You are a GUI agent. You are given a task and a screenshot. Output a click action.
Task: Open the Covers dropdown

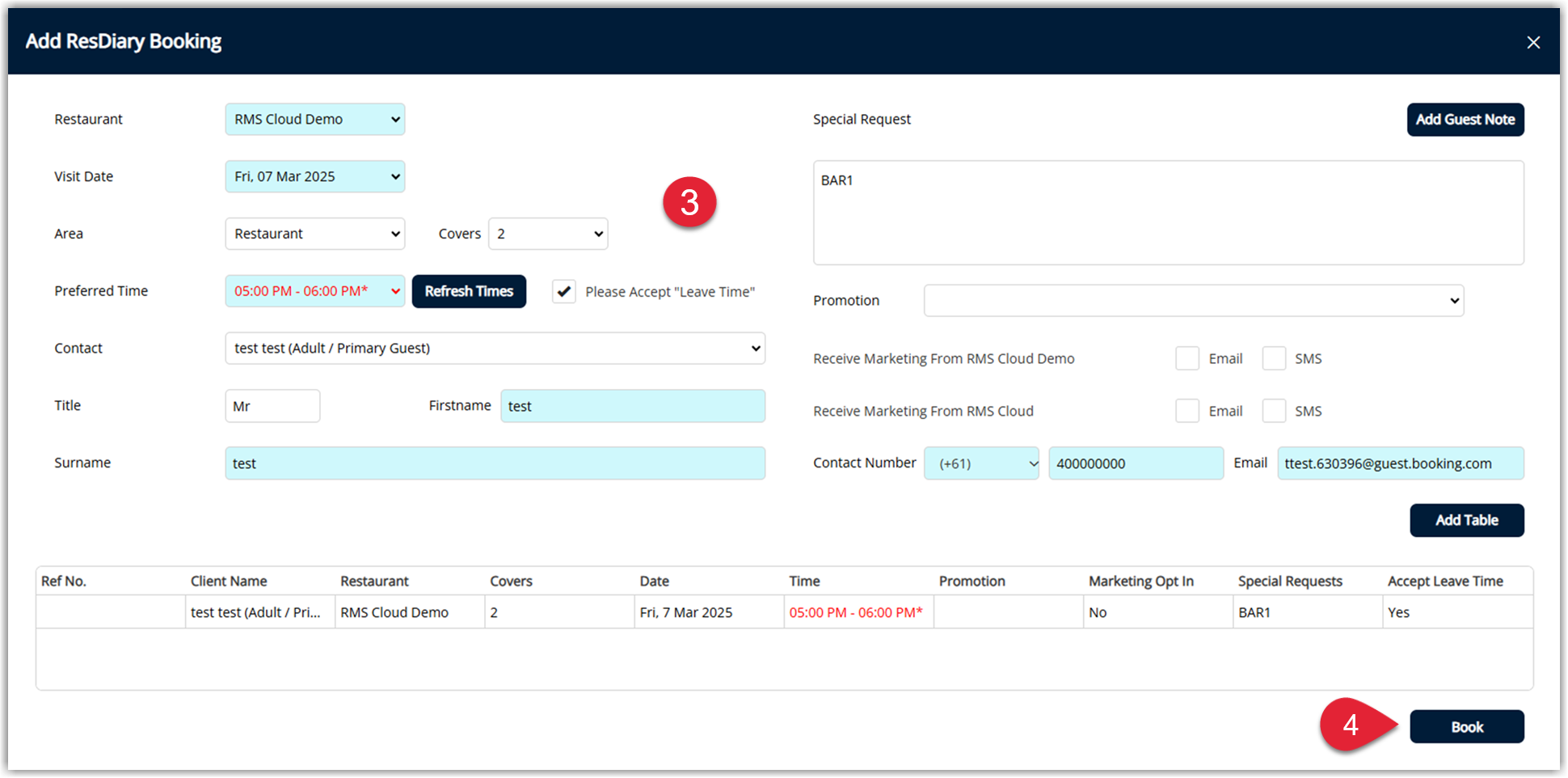(x=548, y=234)
